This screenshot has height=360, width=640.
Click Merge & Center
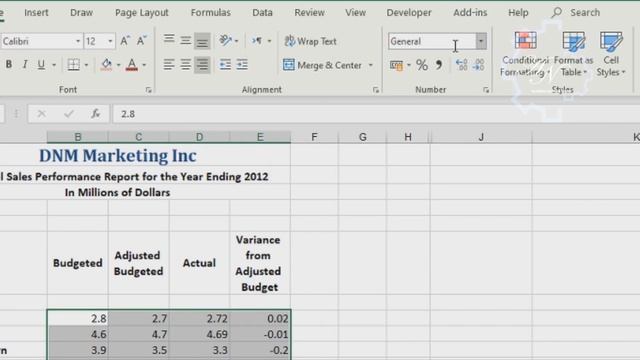coord(322,65)
